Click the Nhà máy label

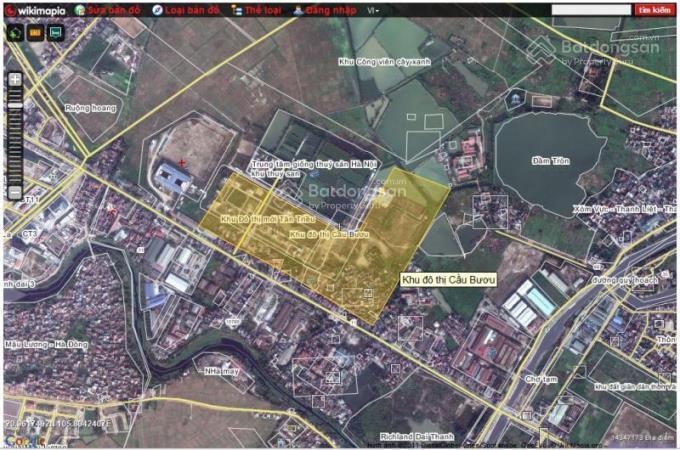click(222, 371)
